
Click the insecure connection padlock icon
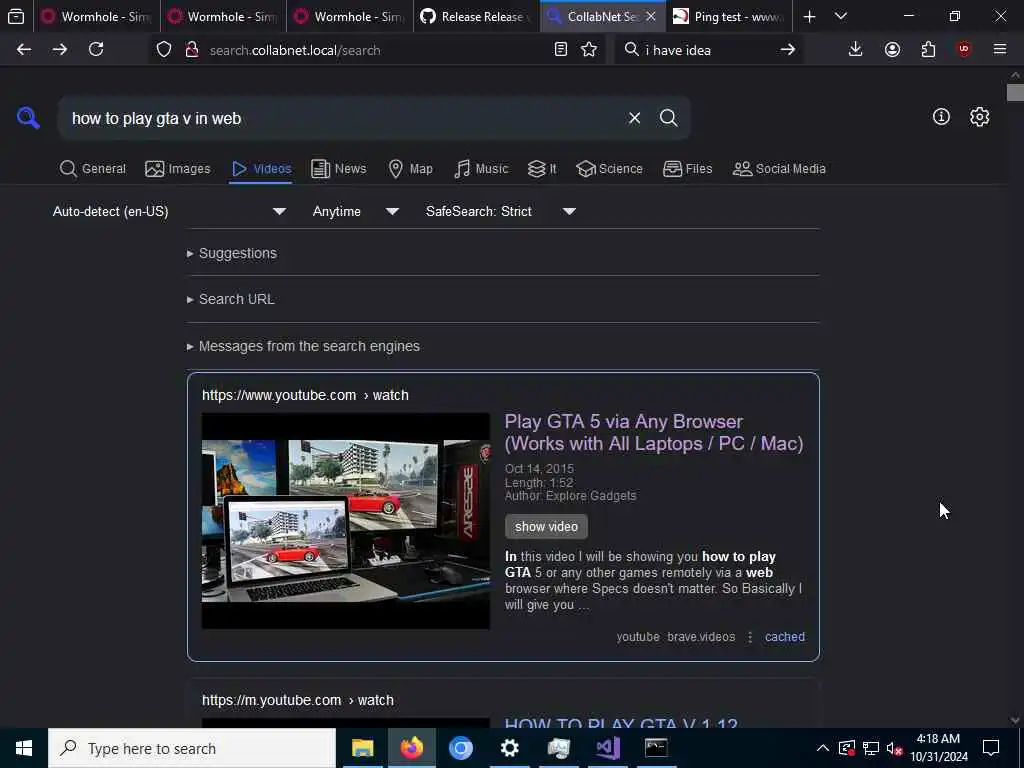(x=192, y=50)
